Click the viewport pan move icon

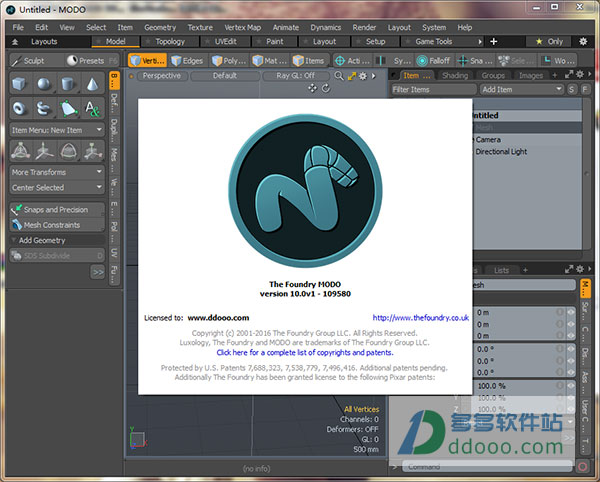(312, 88)
